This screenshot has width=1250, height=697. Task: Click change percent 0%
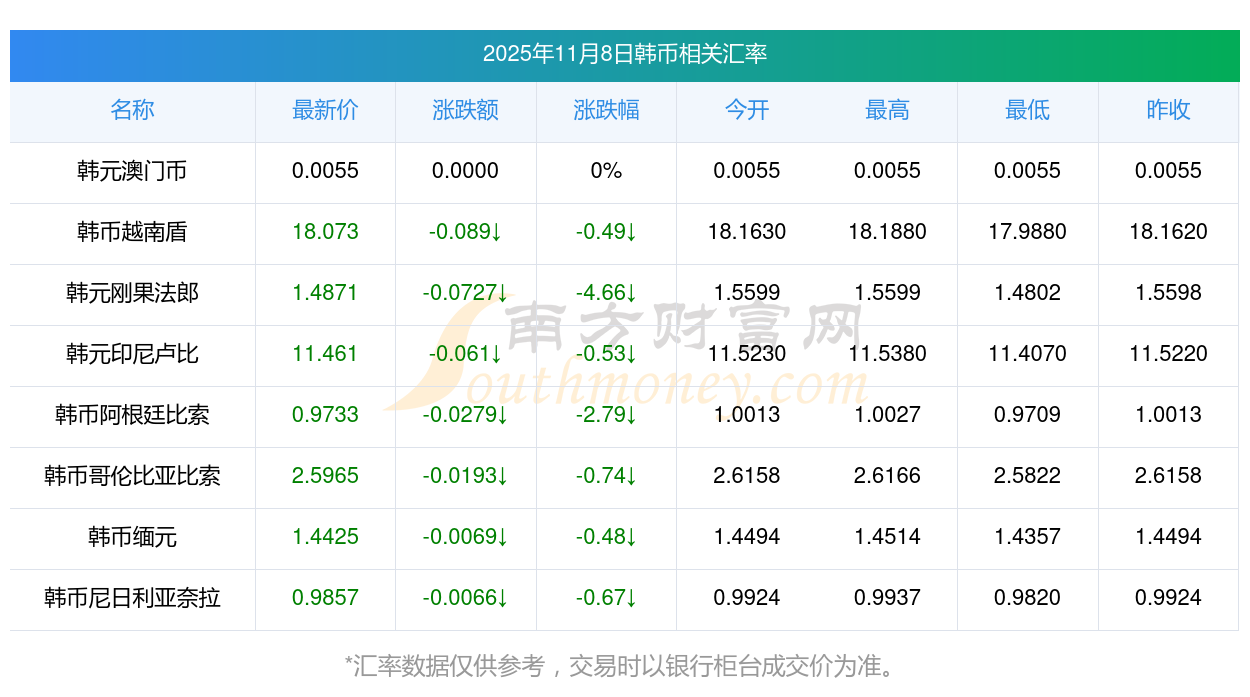pyautogui.click(x=606, y=171)
